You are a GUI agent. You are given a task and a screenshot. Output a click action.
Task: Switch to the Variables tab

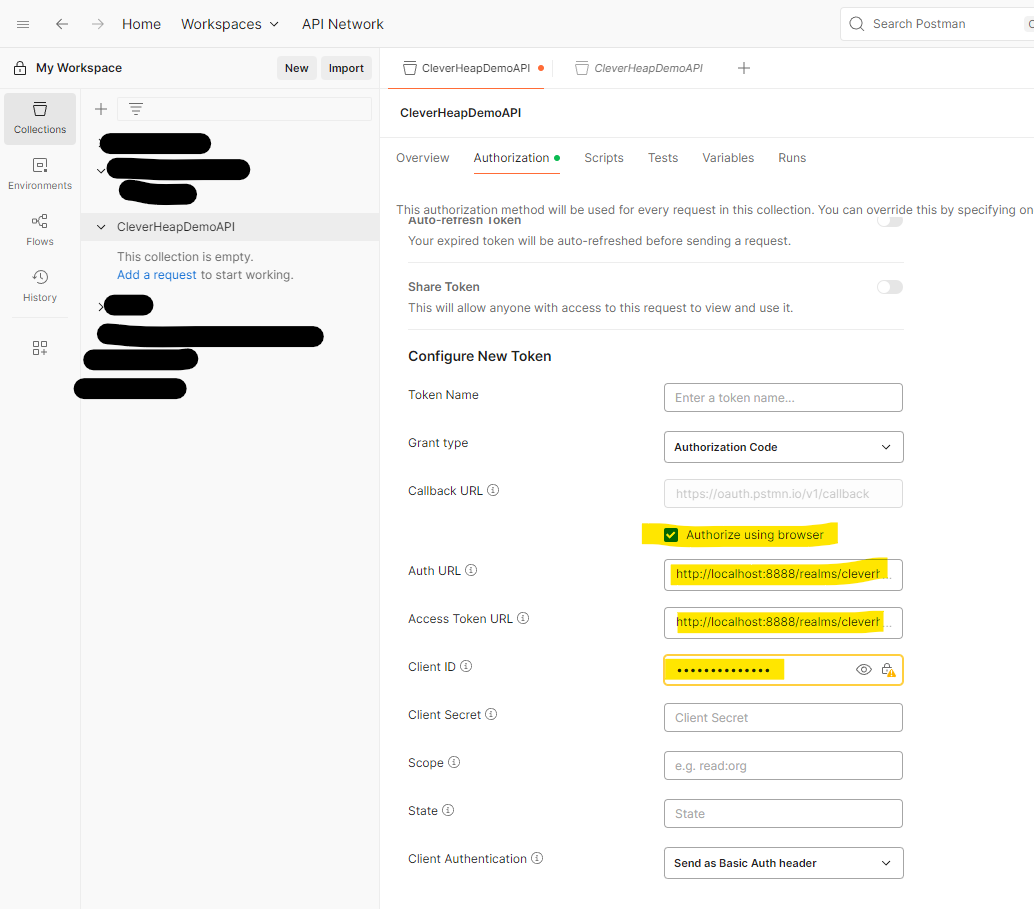point(728,157)
